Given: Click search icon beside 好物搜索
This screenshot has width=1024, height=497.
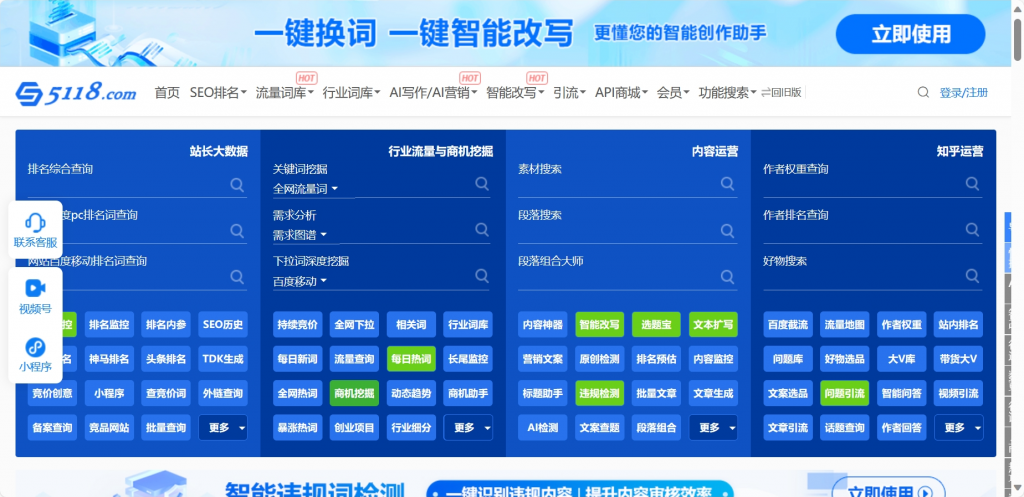Looking at the screenshot, I should (x=972, y=277).
